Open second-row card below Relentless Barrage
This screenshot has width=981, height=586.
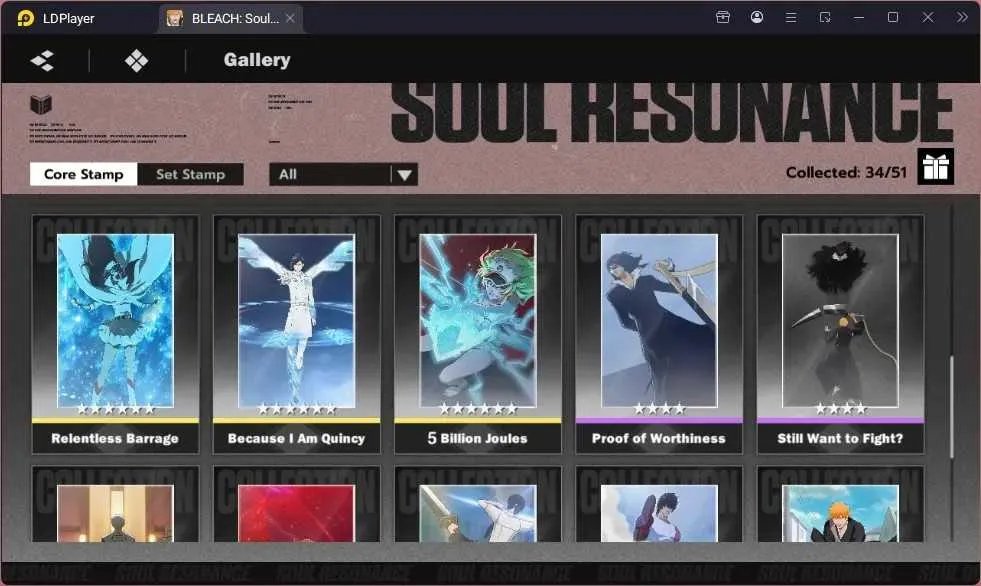pyautogui.click(x=116, y=504)
